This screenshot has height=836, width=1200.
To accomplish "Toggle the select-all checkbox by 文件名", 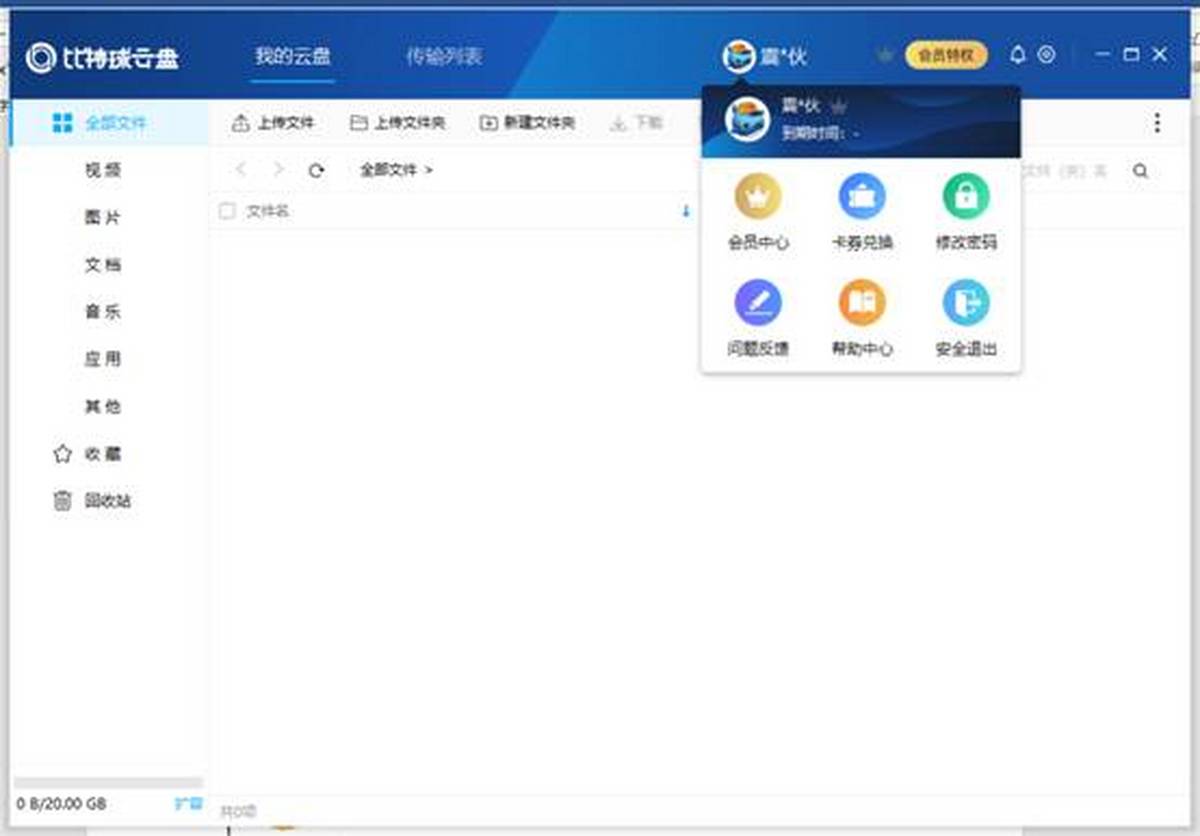I will pyautogui.click(x=227, y=211).
